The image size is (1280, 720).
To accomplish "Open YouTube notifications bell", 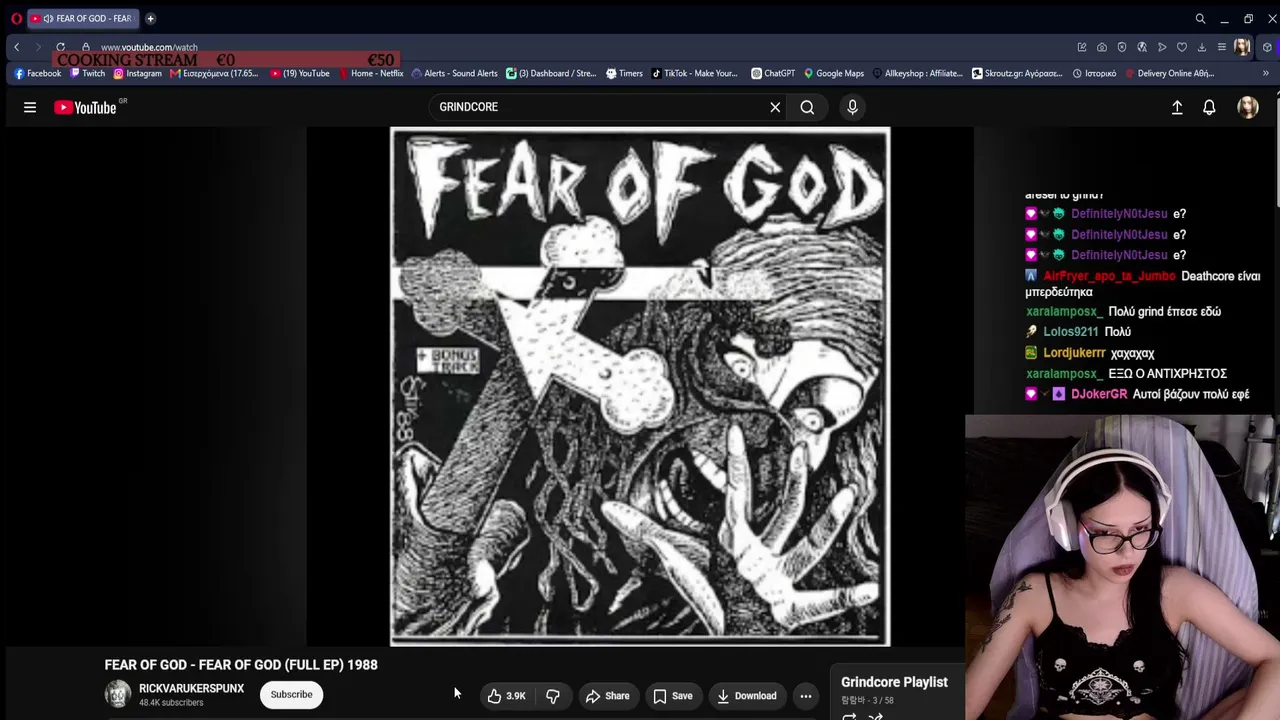I will [1209, 107].
